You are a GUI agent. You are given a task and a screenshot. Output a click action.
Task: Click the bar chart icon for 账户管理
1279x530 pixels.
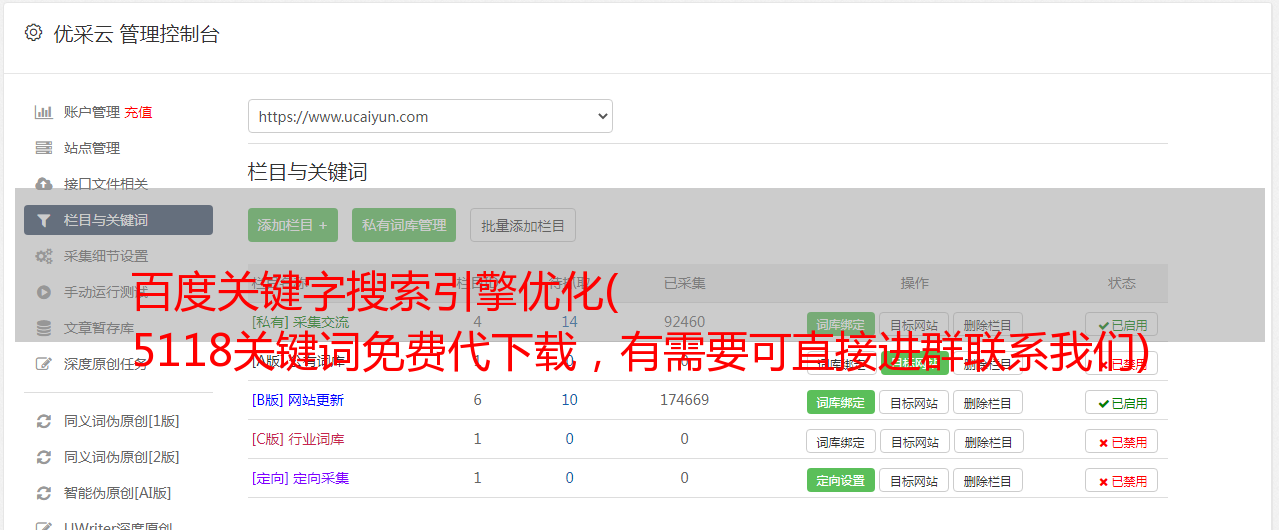43,112
